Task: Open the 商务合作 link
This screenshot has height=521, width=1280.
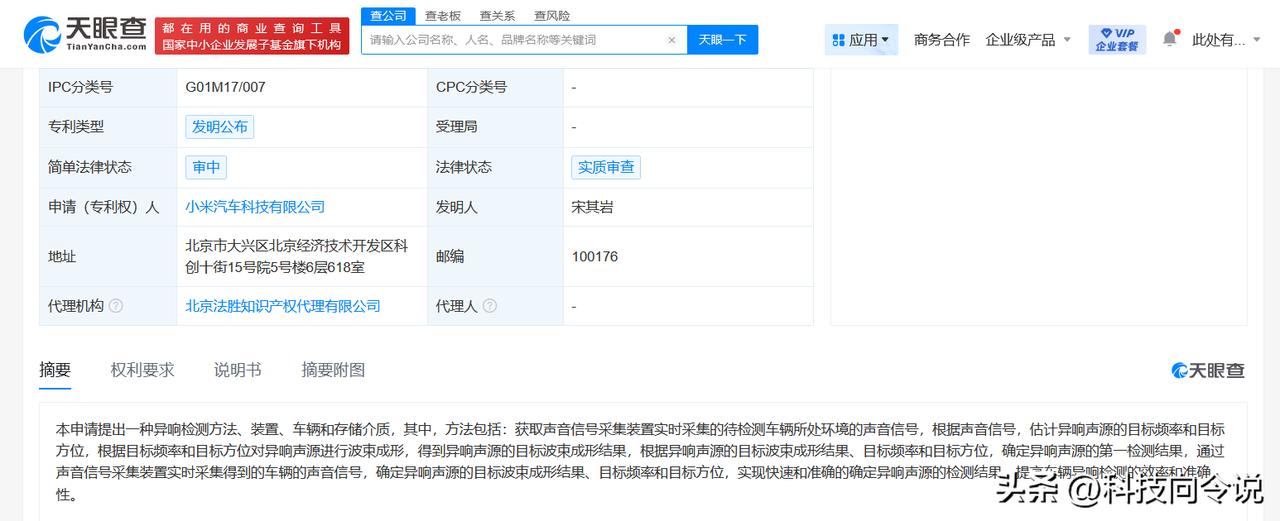Action: [x=942, y=40]
